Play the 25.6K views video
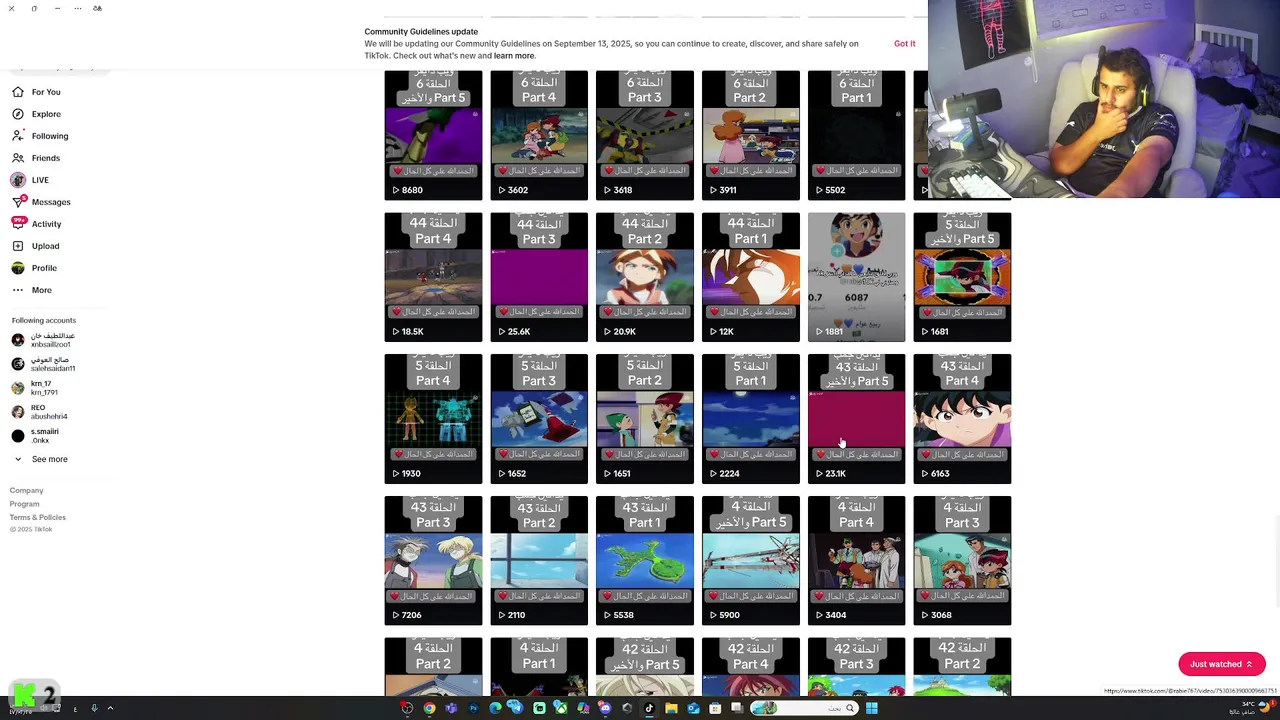Viewport: 1280px width, 720px height. (539, 277)
